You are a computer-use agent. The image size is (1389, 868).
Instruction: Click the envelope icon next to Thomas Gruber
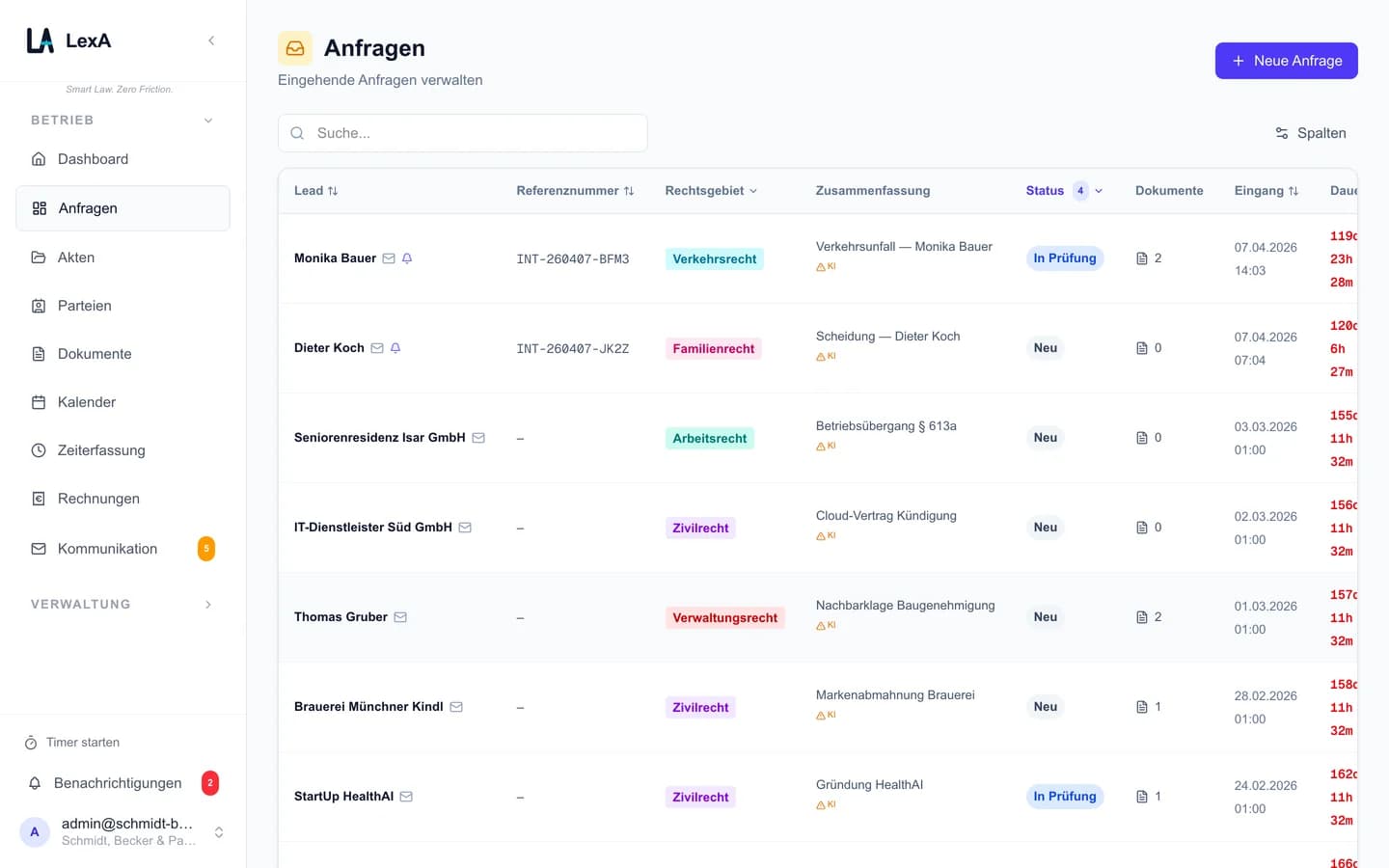tap(400, 617)
